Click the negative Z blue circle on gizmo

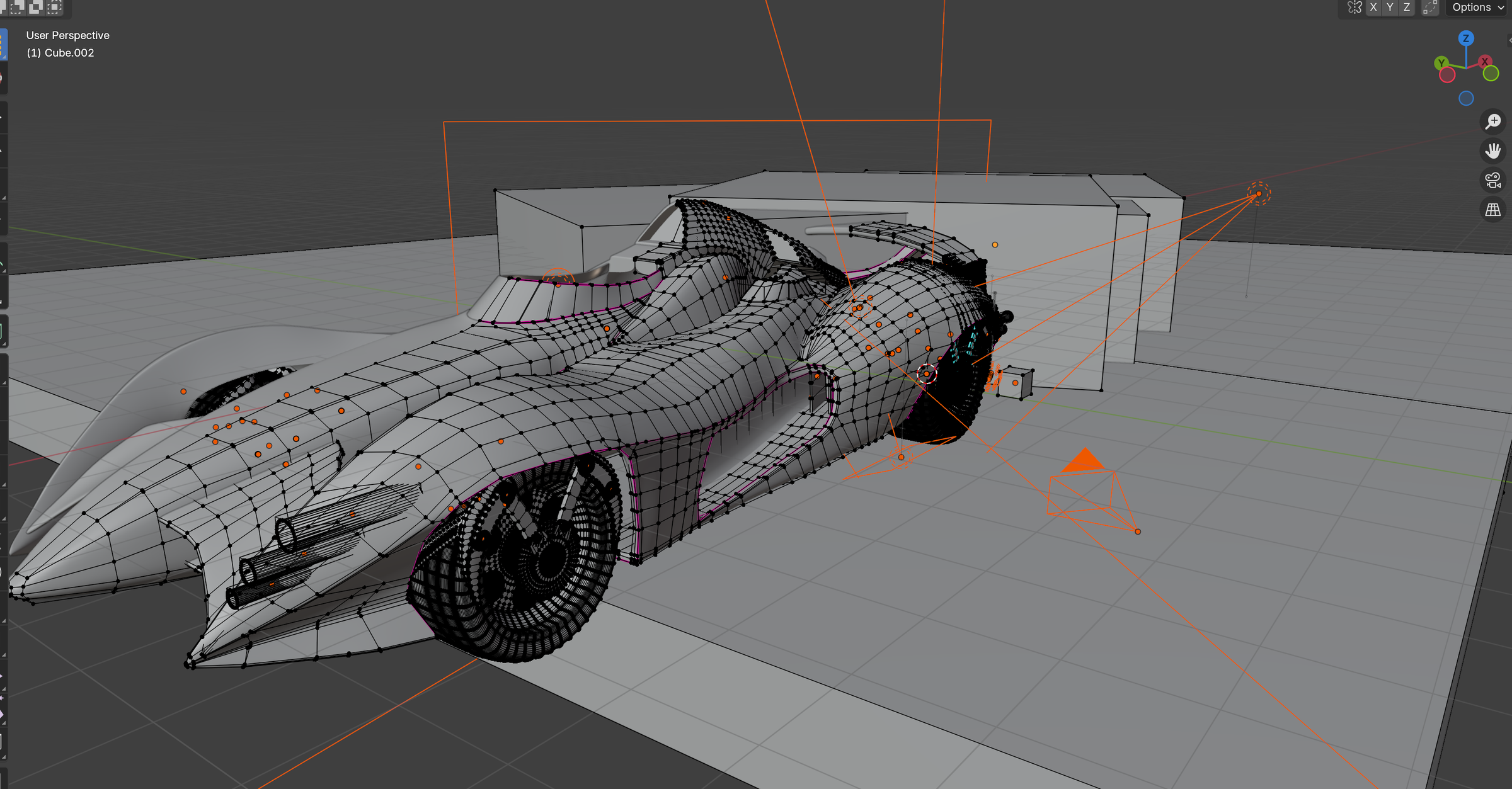pyautogui.click(x=1466, y=98)
